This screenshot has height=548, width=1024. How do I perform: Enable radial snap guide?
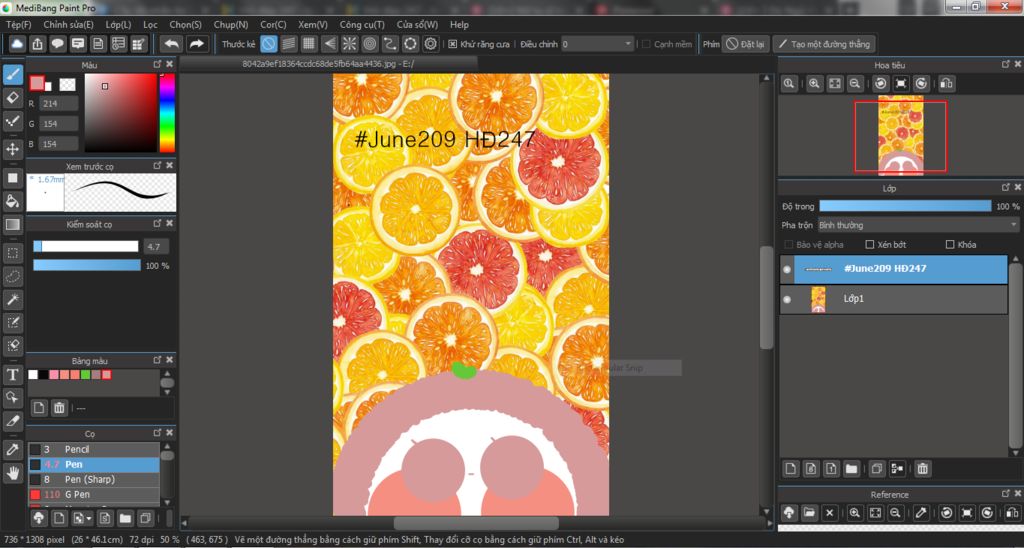pos(350,44)
